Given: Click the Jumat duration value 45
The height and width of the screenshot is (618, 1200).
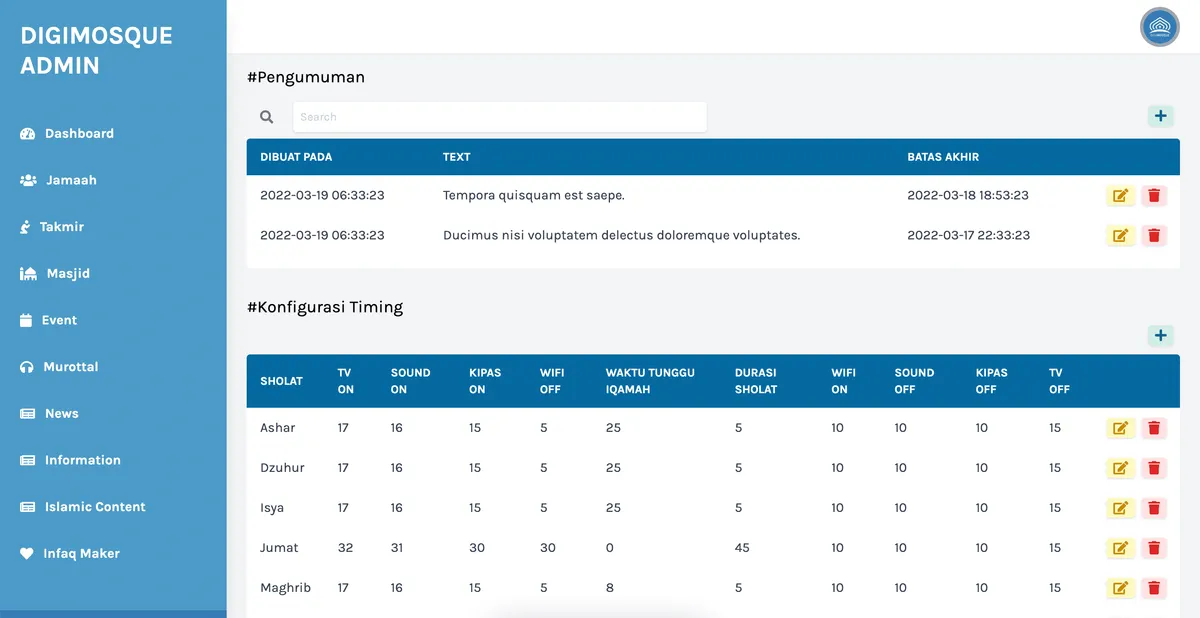Looking at the screenshot, I should (742, 548).
